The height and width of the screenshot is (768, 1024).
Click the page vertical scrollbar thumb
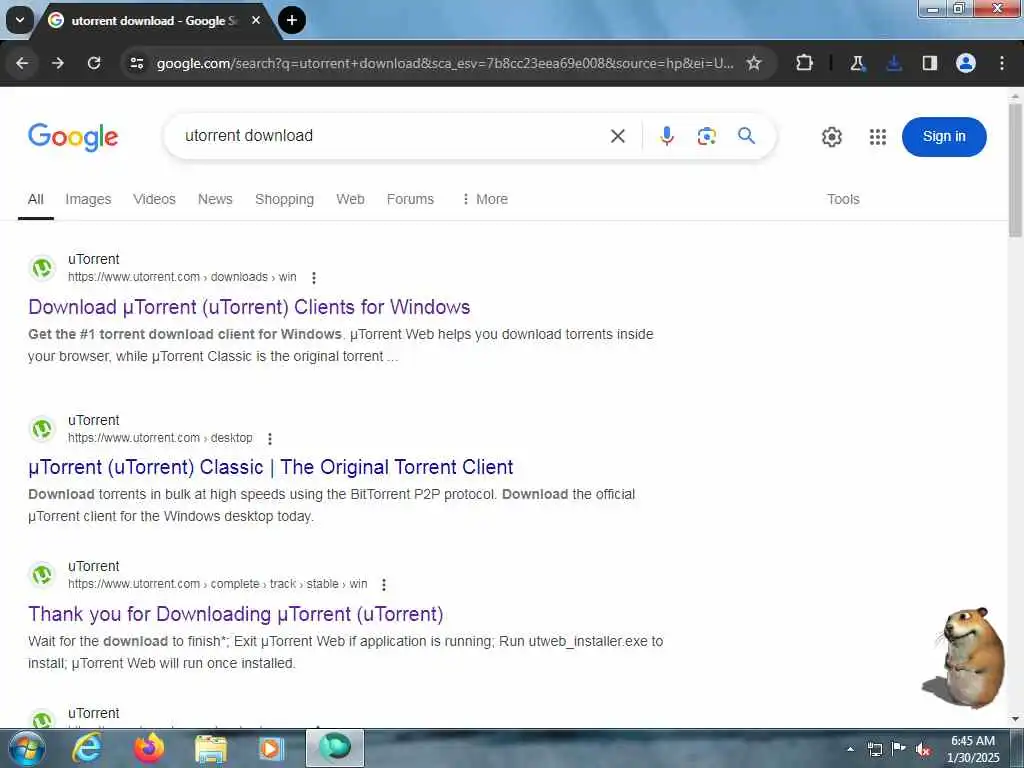(x=1016, y=171)
